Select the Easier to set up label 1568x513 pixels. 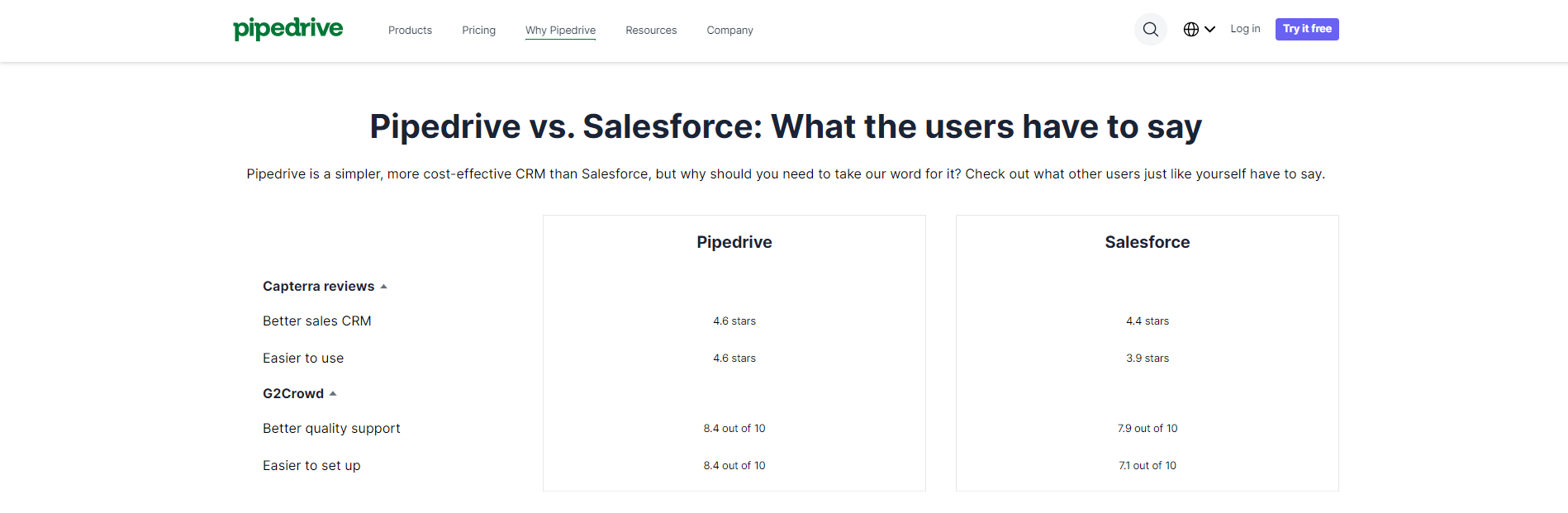tap(311, 466)
